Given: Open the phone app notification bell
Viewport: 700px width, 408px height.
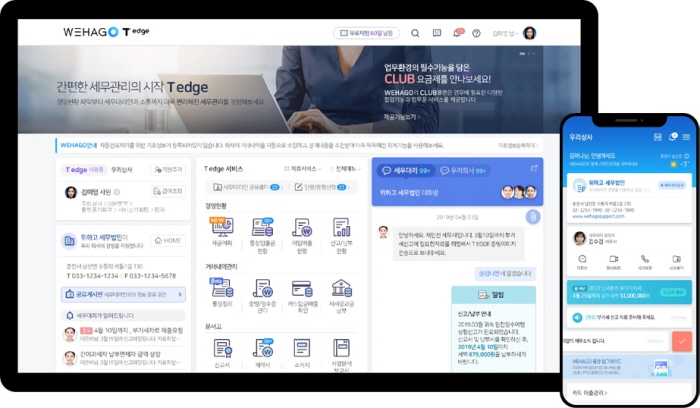Looking at the screenshot, I should [672, 137].
